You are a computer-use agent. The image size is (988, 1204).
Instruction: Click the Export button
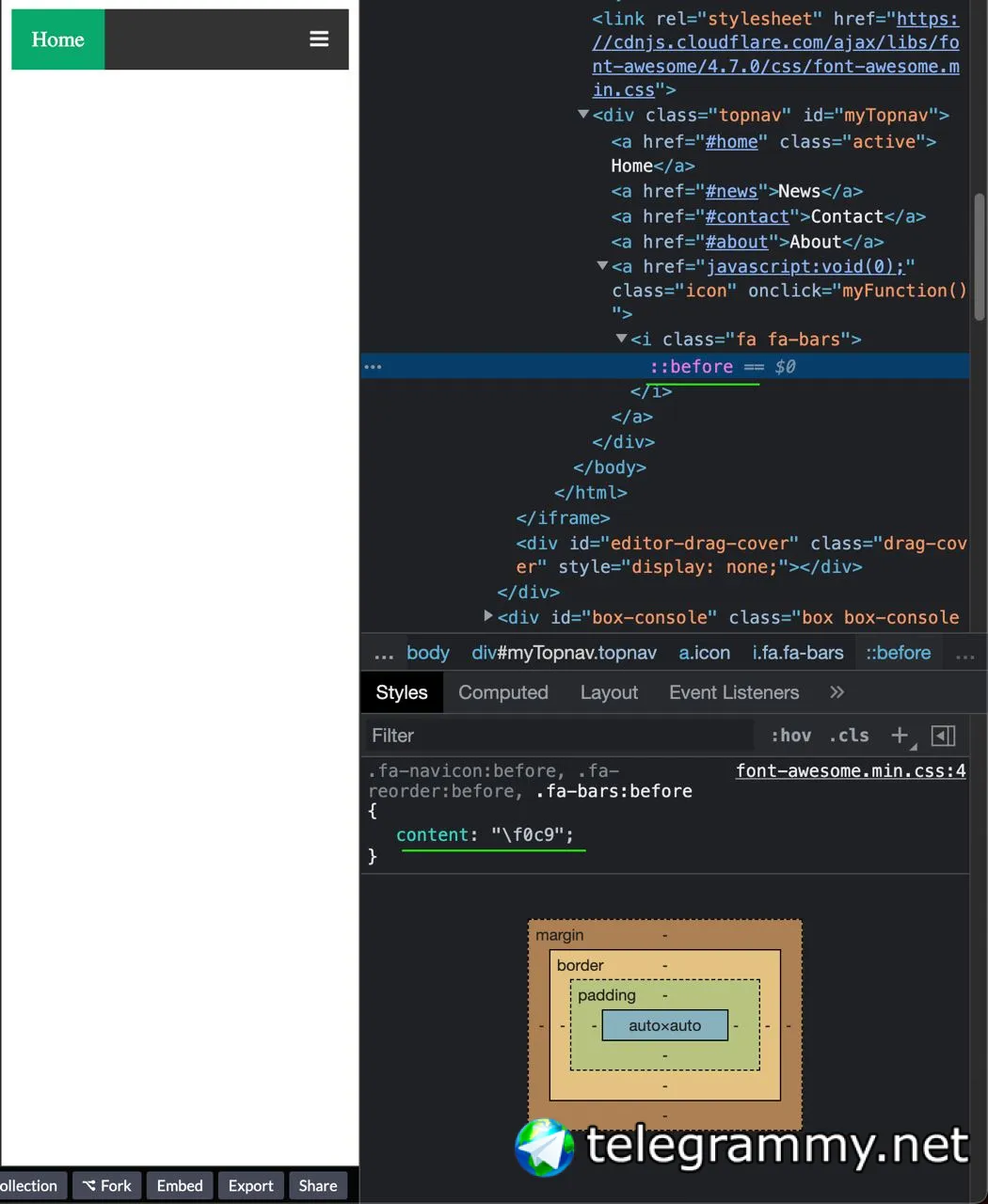point(250,1185)
